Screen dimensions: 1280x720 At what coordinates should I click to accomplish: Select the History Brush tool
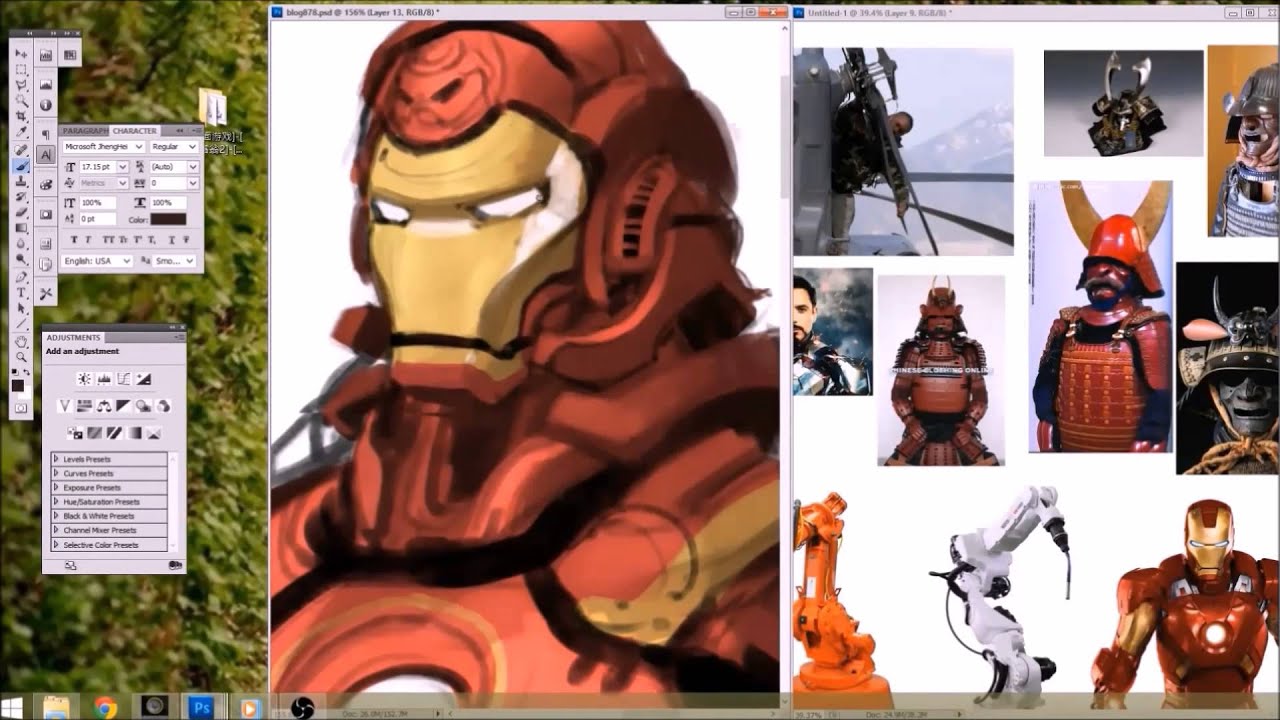click(21, 196)
